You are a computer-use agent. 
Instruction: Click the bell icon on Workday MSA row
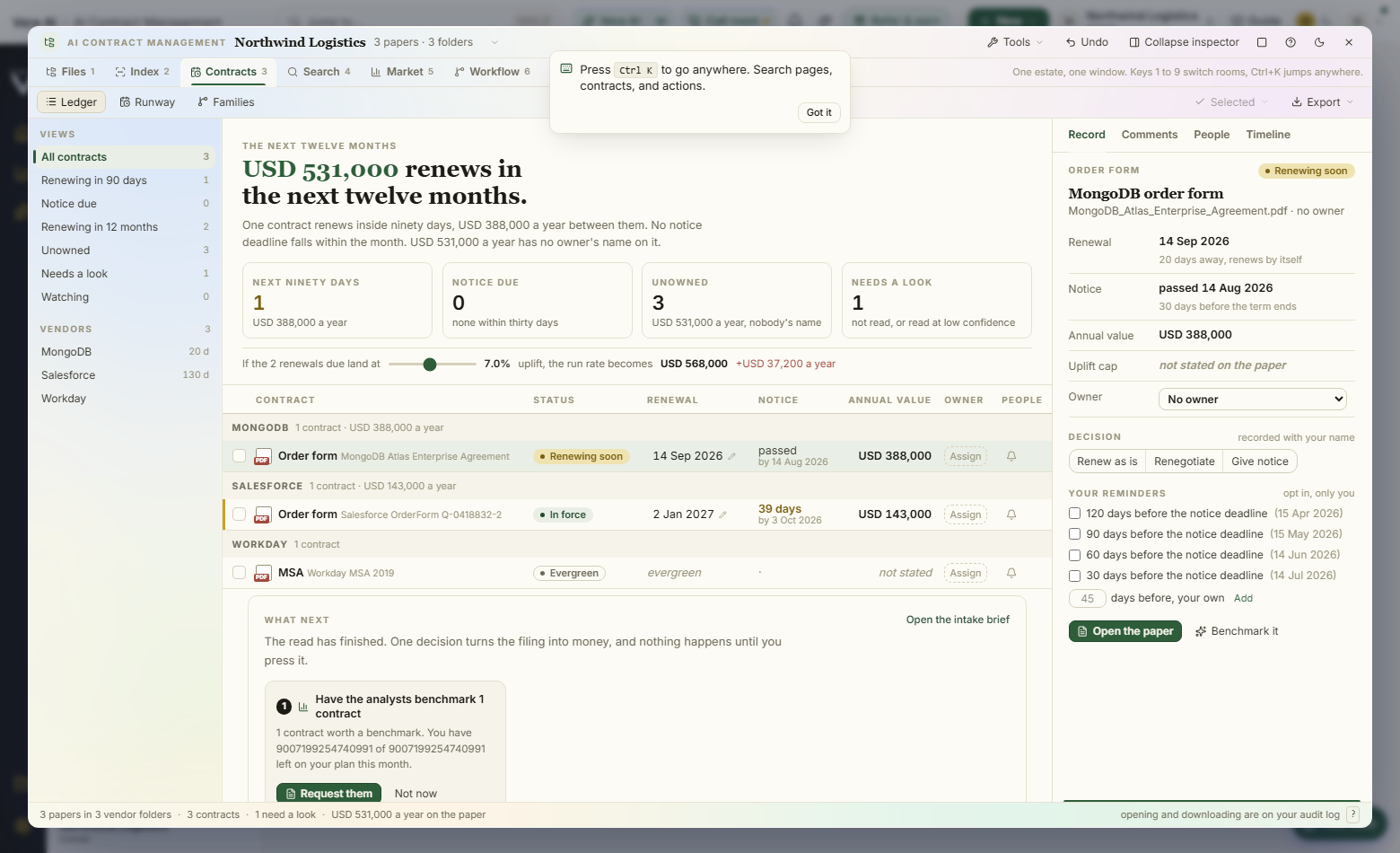tap(1011, 573)
